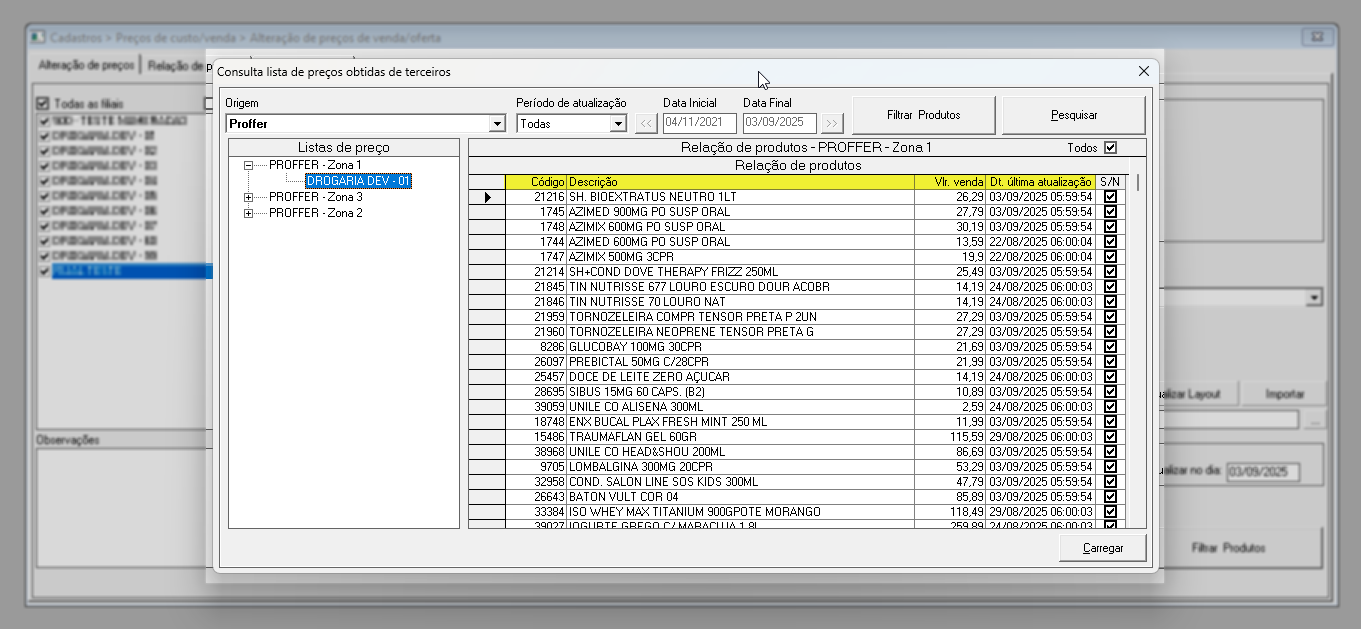Click the Filtrar Produtos button in dialog
The image size is (1361, 629).
[923, 115]
